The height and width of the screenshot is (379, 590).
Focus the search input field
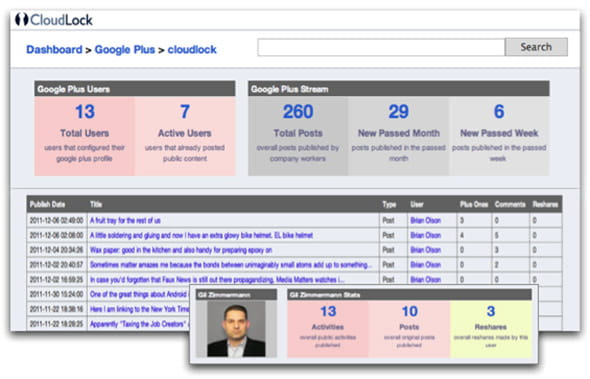[381, 47]
